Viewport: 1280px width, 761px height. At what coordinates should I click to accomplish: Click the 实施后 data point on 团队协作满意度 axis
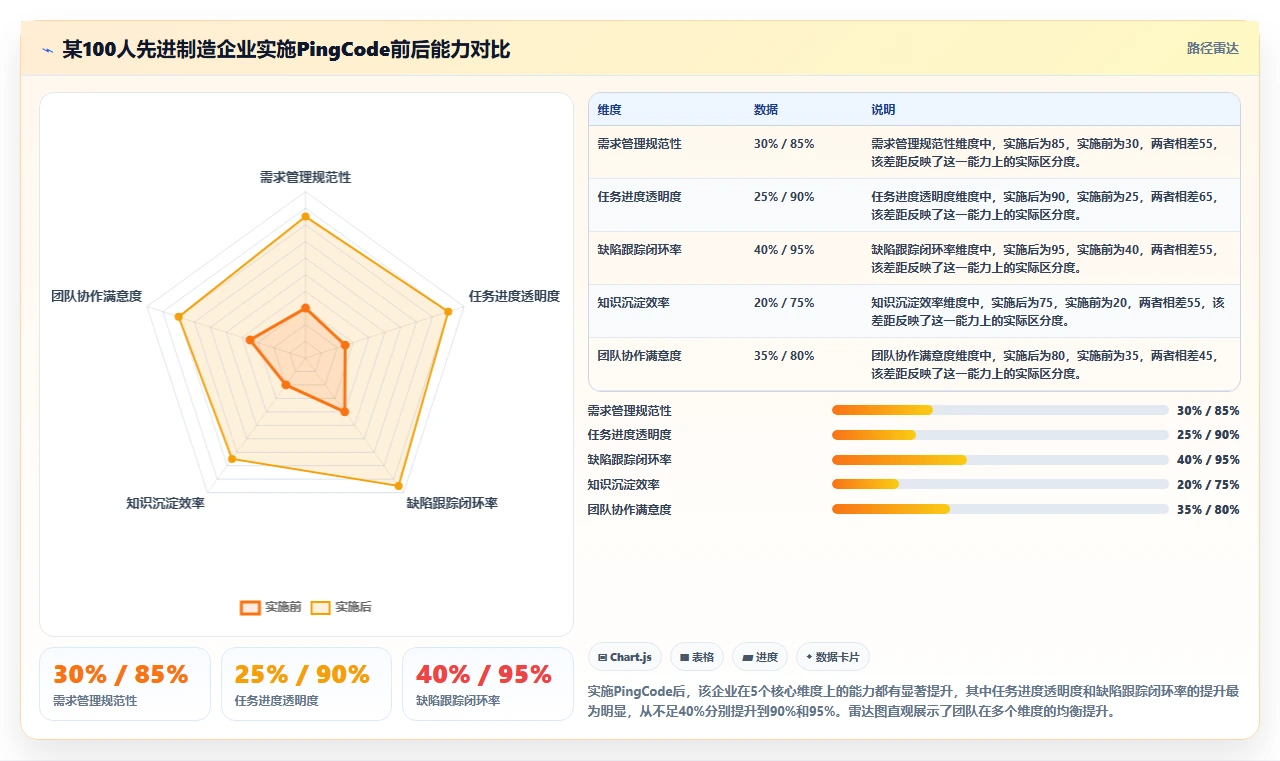179,317
